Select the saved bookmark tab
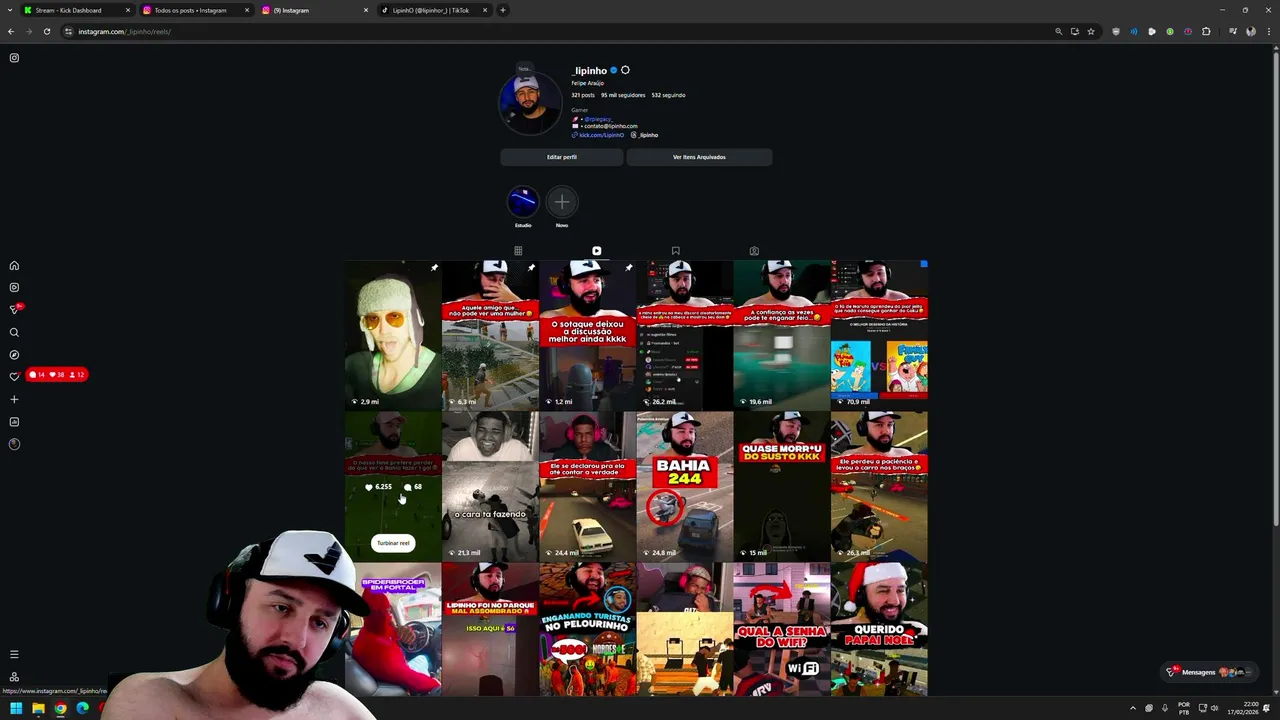1280x720 pixels. tap(675, 251)
